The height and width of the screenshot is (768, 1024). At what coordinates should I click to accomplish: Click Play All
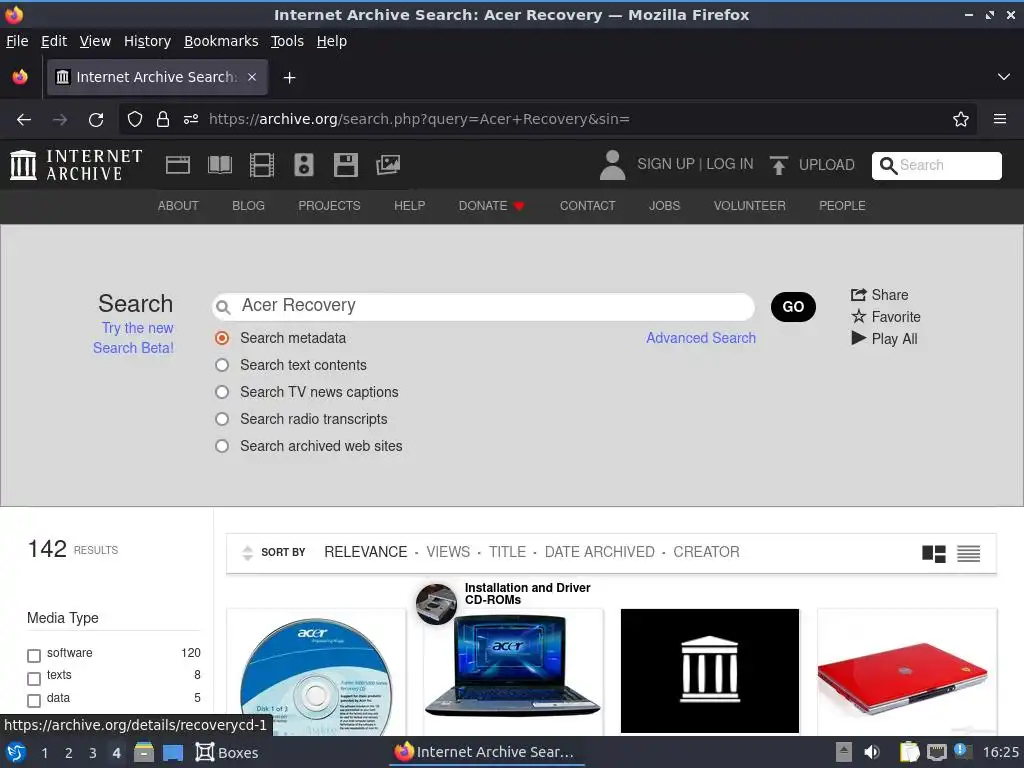(x=884, y=339)
